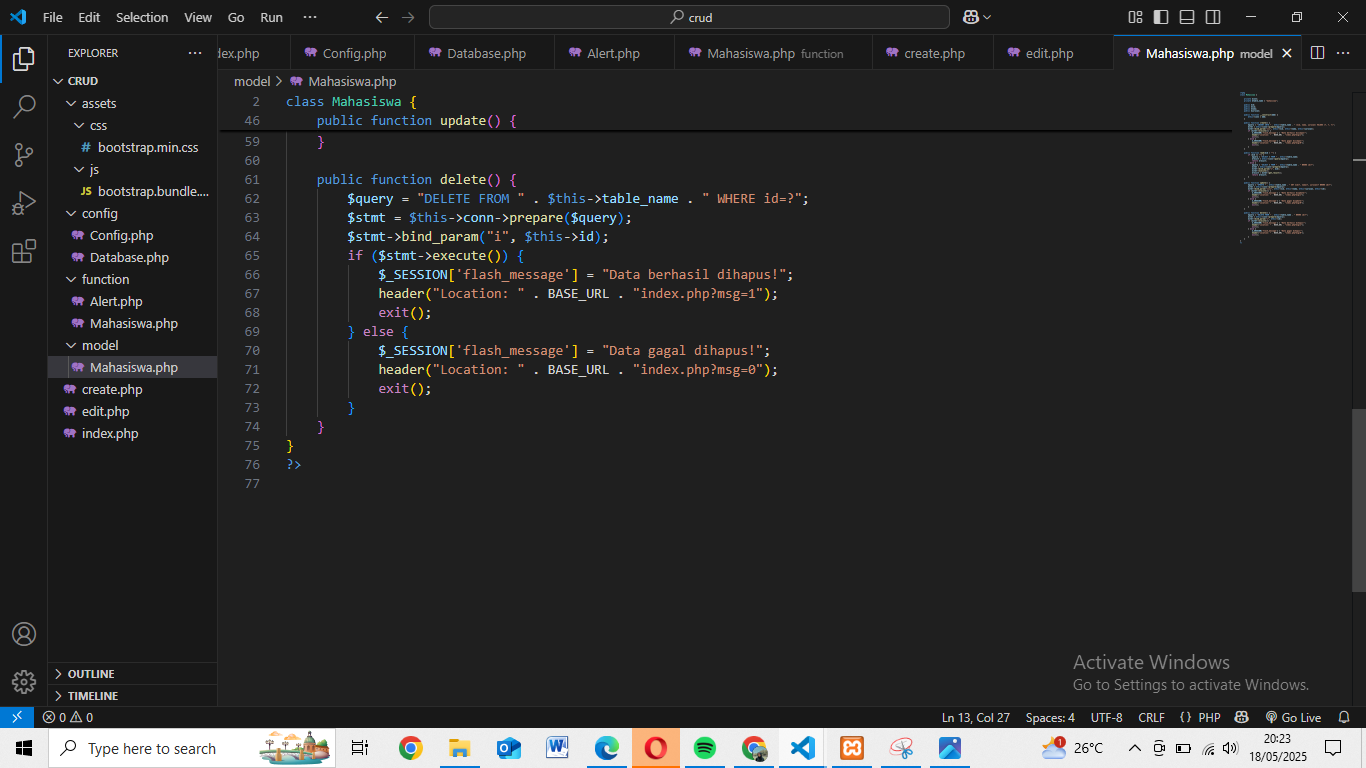
Task: Open the Extensions view
Action: click(24, 251)
